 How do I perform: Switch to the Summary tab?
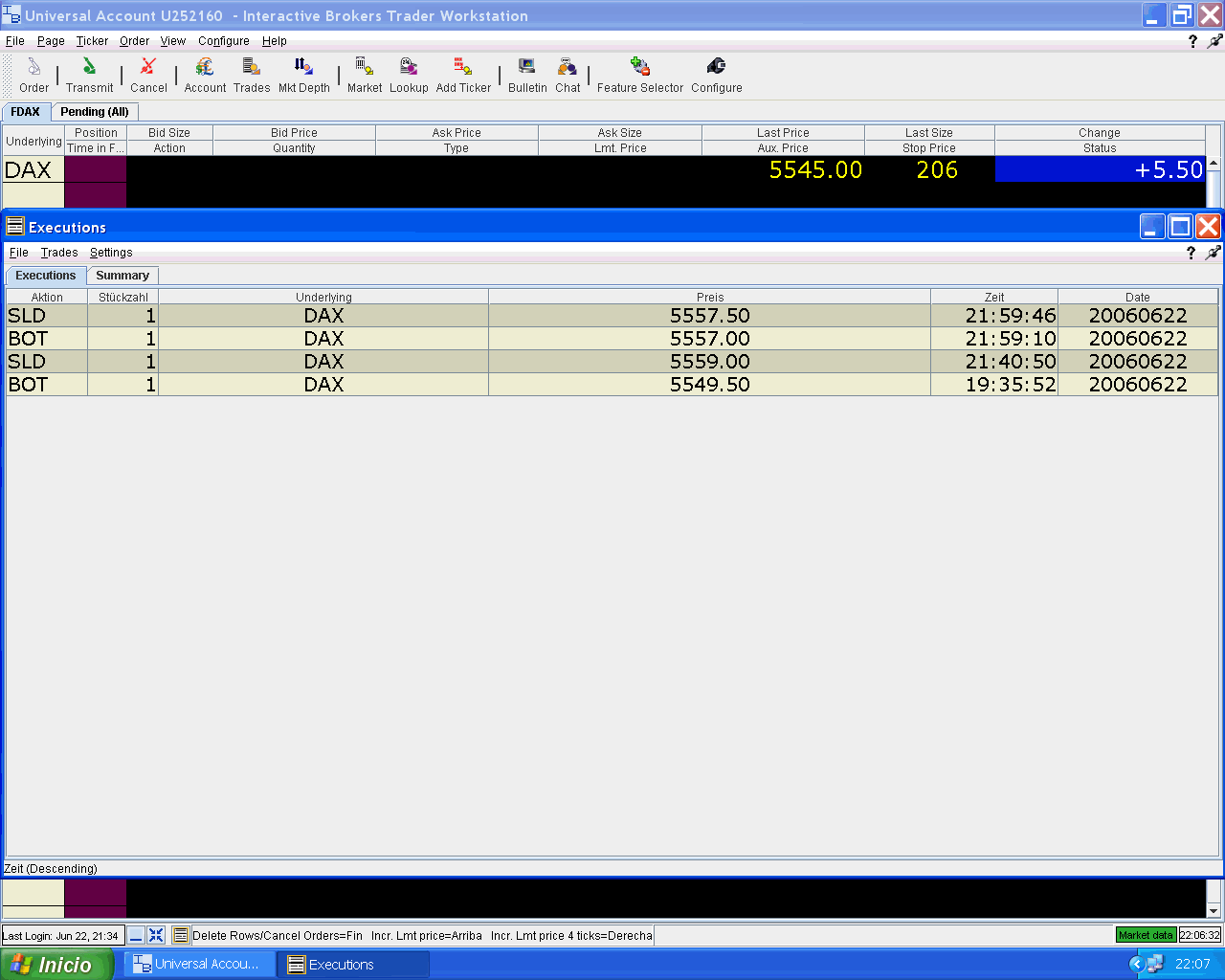(122, 276)
